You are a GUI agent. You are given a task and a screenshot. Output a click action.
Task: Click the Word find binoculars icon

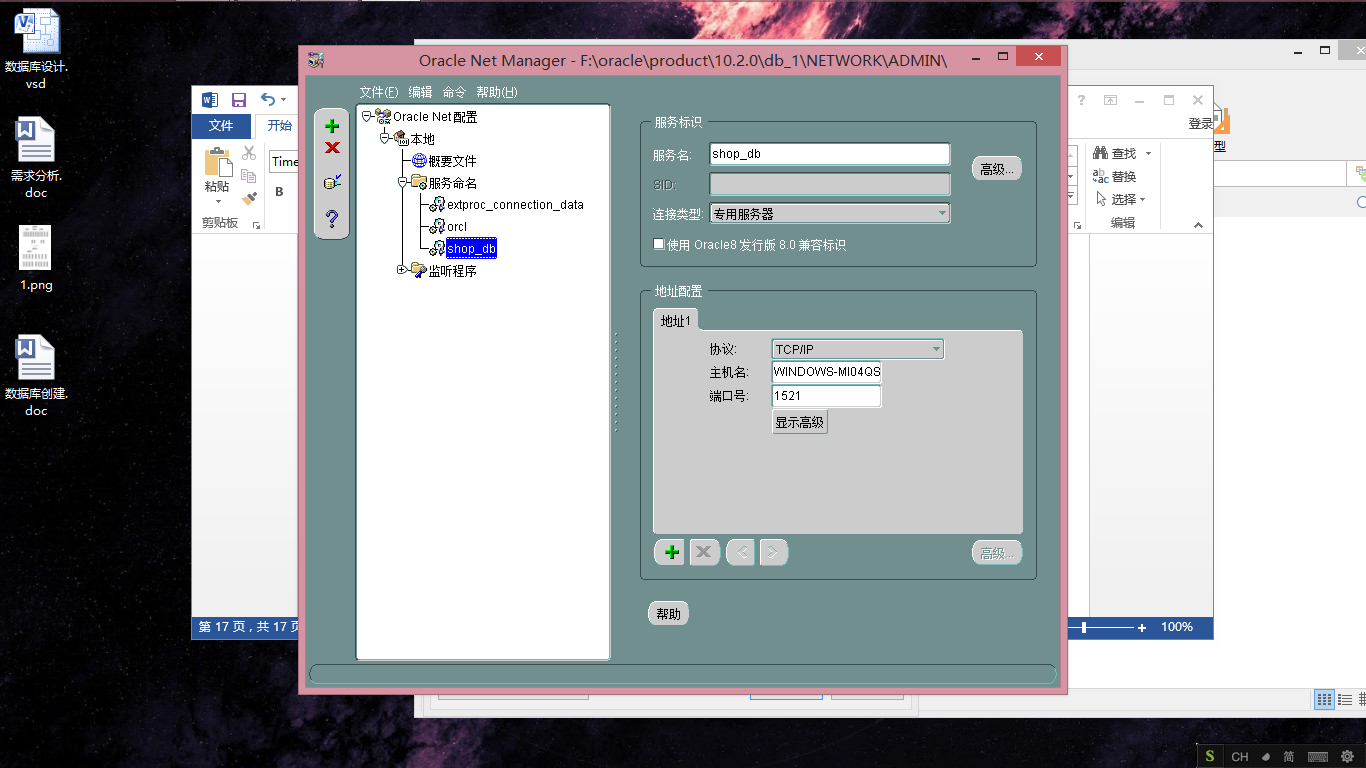[1101, 153]
